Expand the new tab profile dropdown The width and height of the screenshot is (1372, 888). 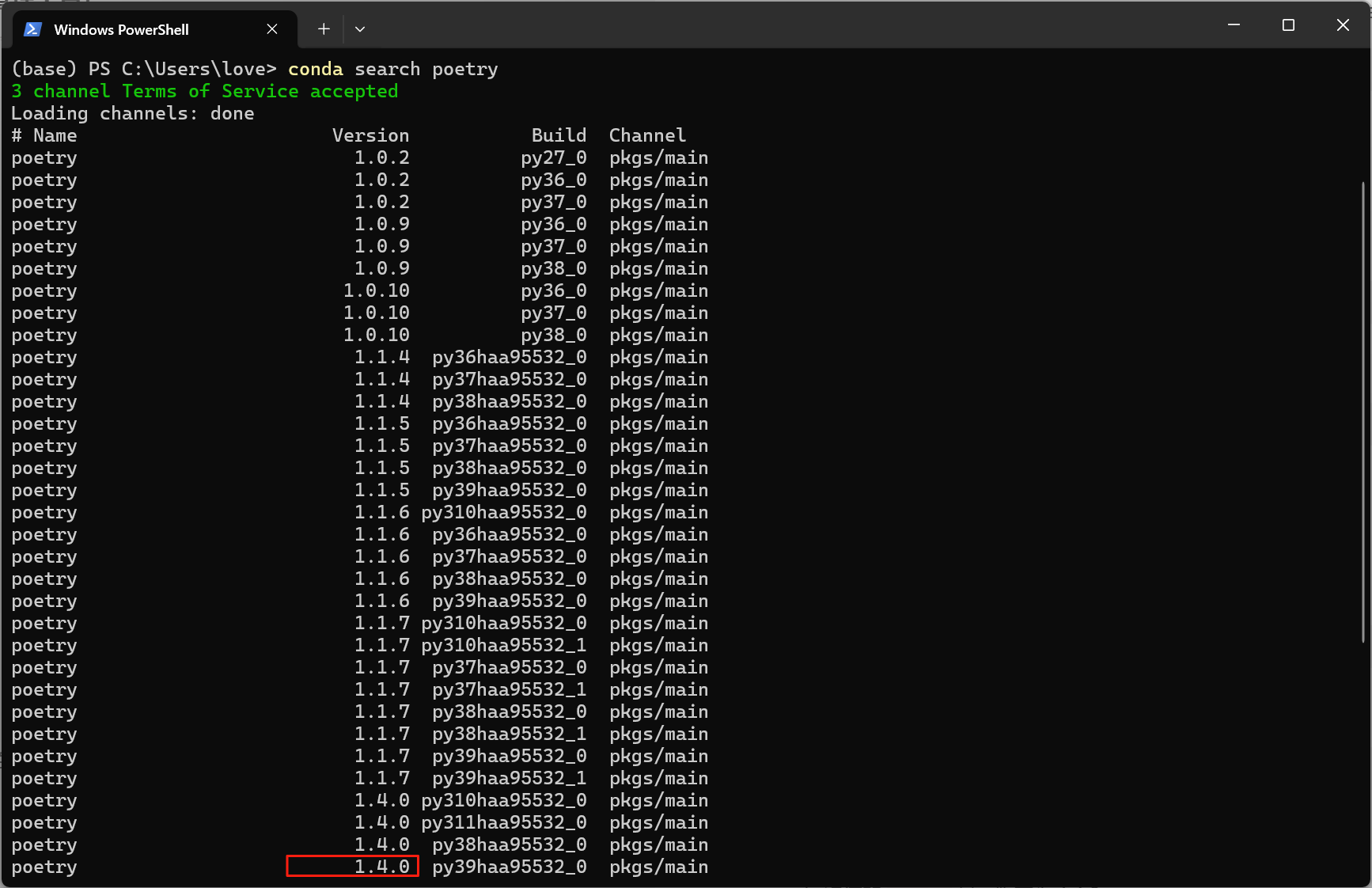tap(360, 29)
